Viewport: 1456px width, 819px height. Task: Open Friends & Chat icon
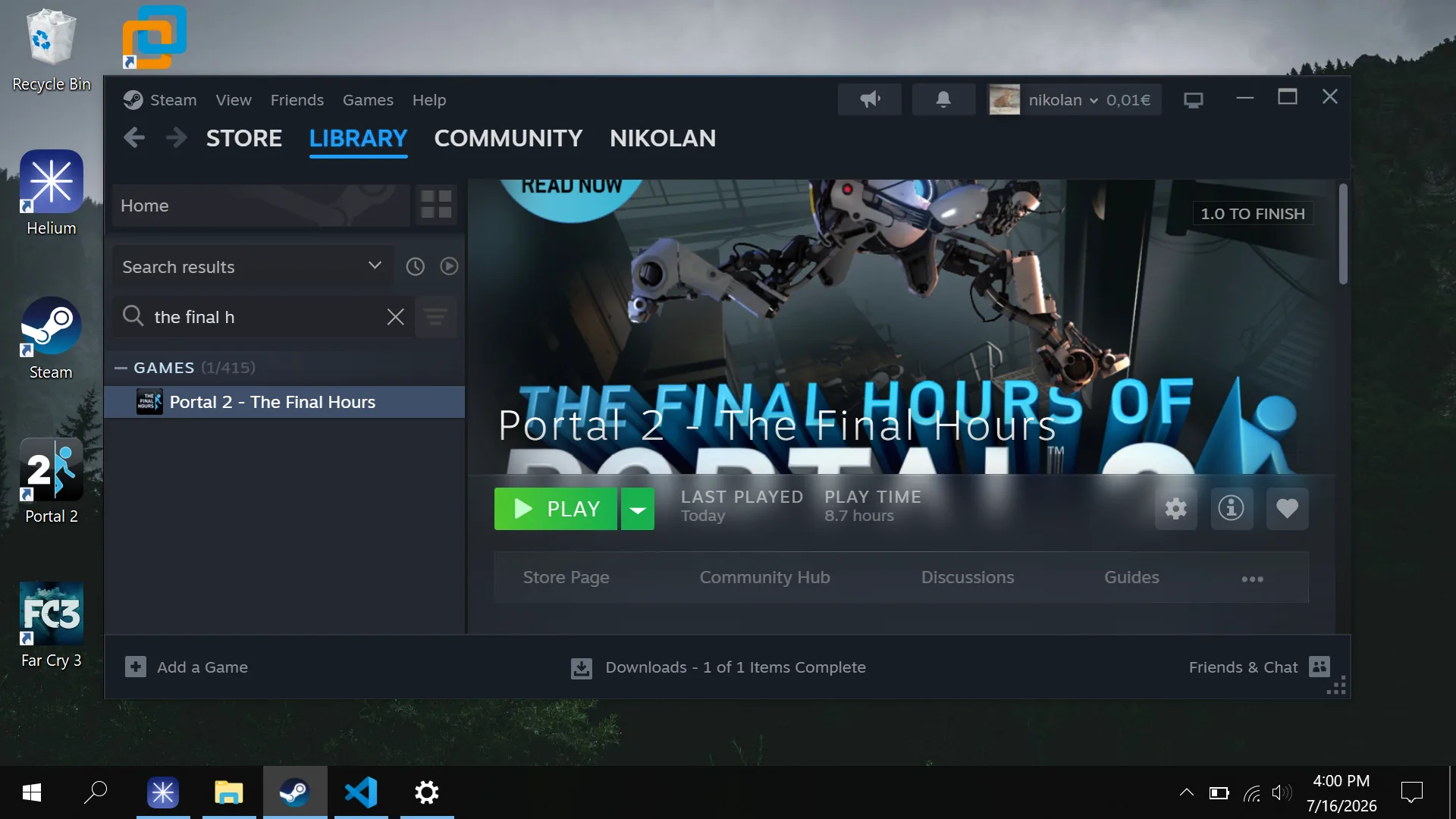point(1319,667)
